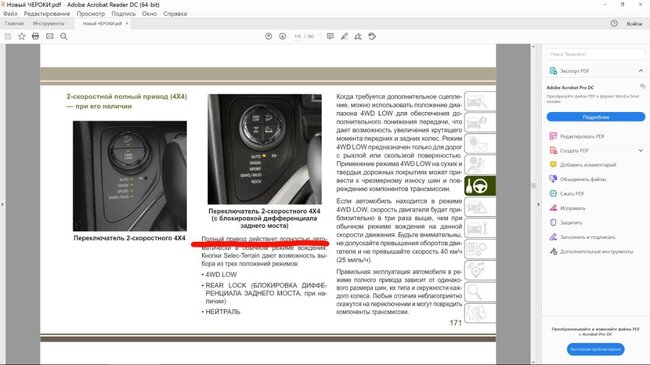Open the help question mark icon

[x=614, y=24]
